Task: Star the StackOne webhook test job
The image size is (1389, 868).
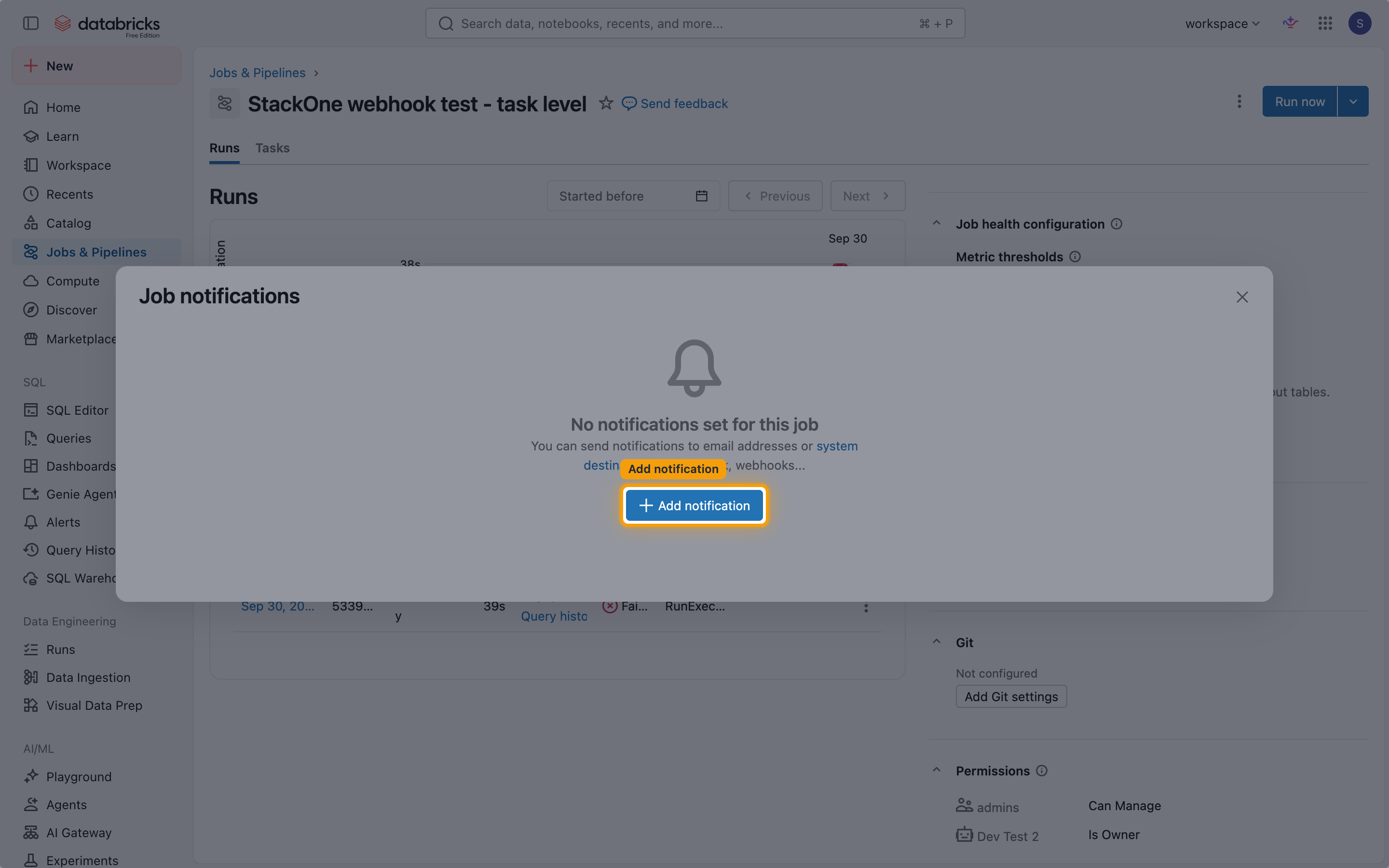Action: 606,103
